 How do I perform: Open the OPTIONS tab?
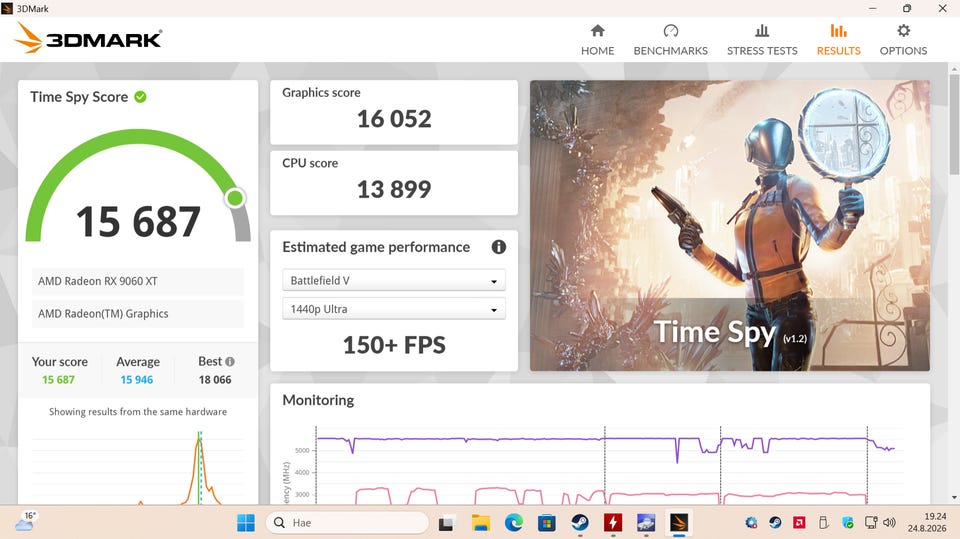click(903, 40)
